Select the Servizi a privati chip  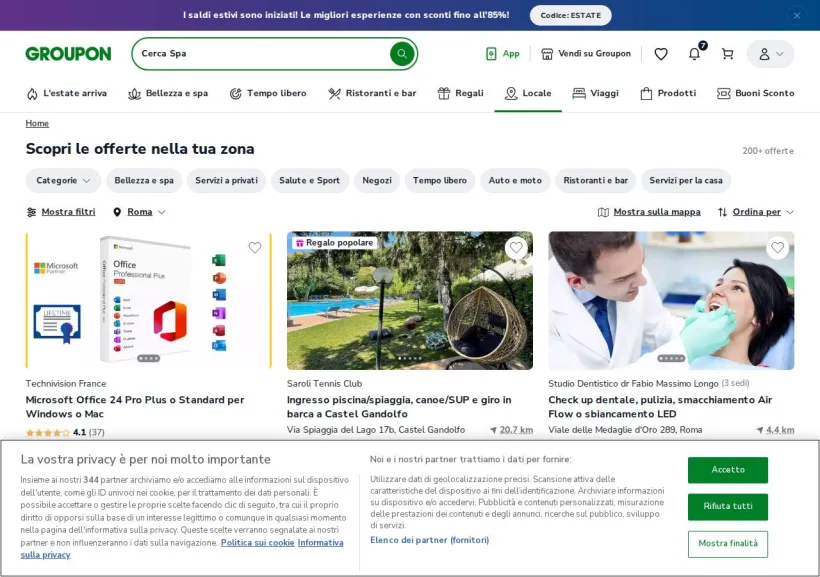[226, 180]
